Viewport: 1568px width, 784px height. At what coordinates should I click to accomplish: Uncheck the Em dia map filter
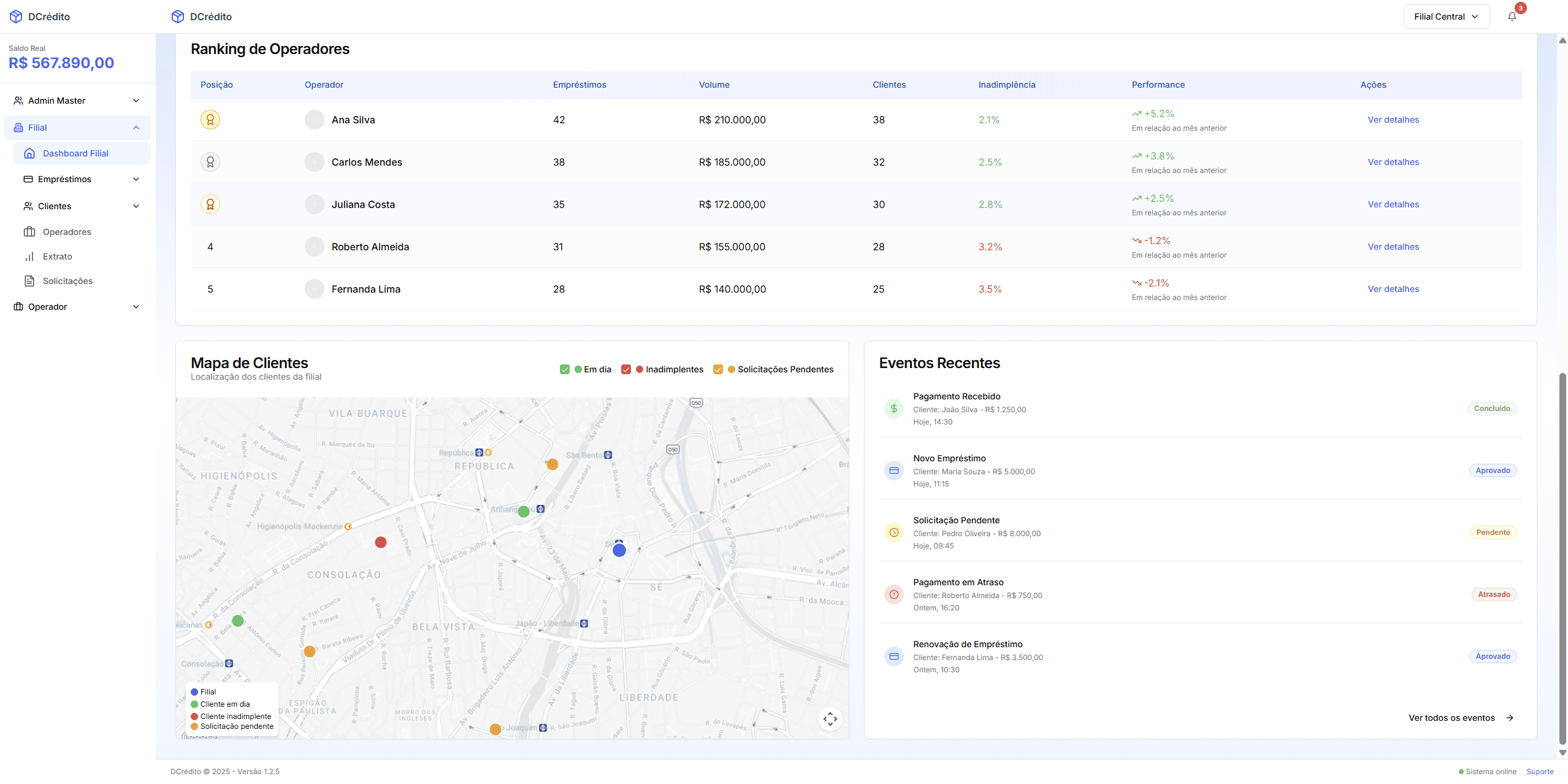click(565, 369)
